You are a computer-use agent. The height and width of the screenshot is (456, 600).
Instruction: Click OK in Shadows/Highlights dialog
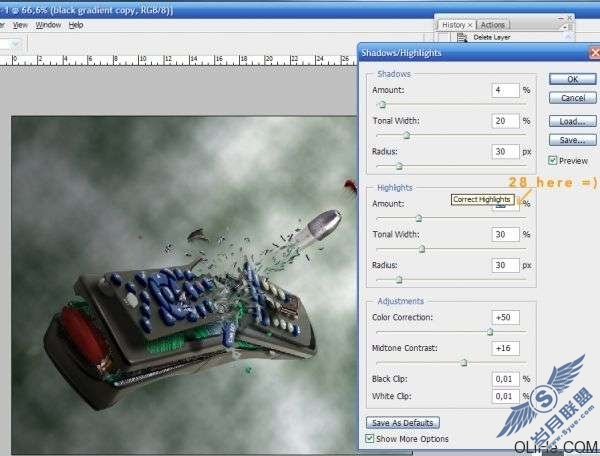tap(572, 79)
